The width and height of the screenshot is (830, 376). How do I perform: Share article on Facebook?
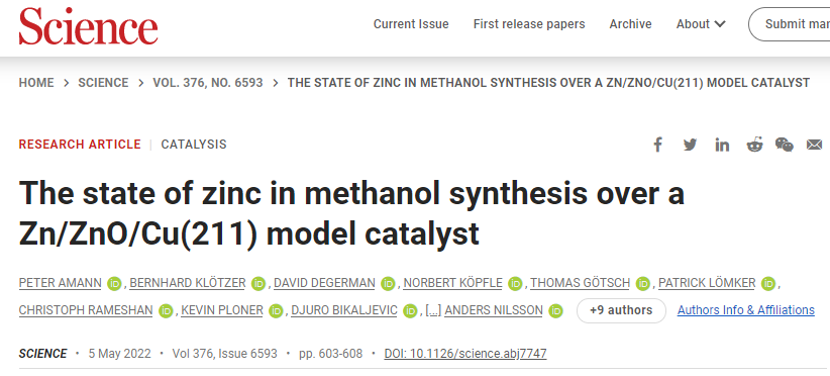657,145
